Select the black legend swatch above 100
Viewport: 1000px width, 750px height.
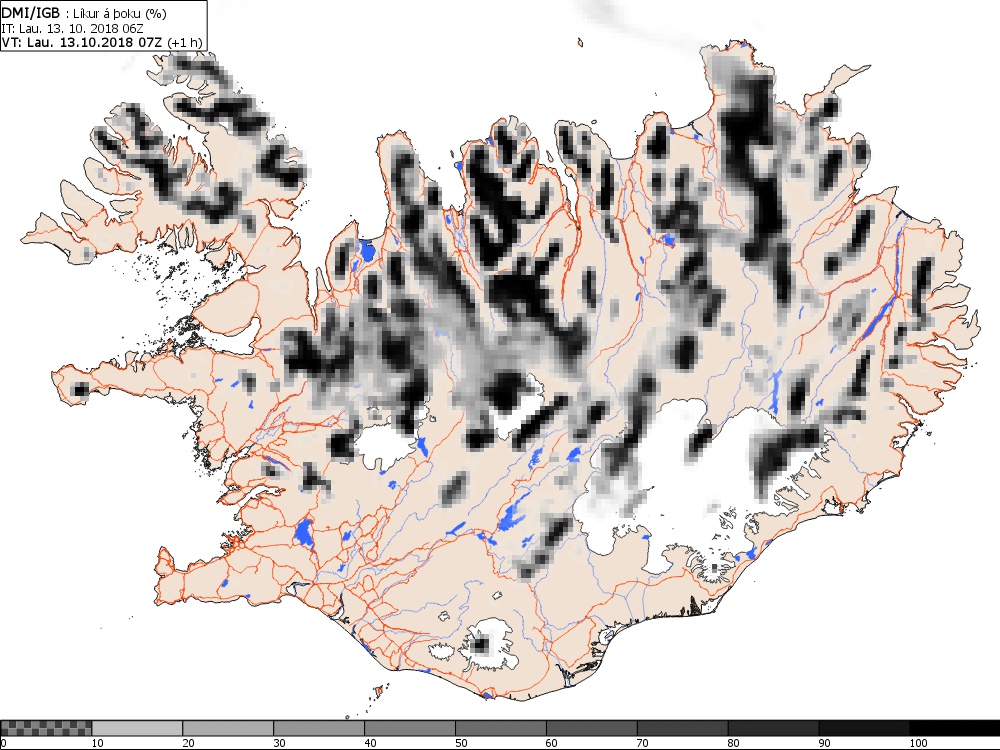pyautogui.click(x=955, y=728)
